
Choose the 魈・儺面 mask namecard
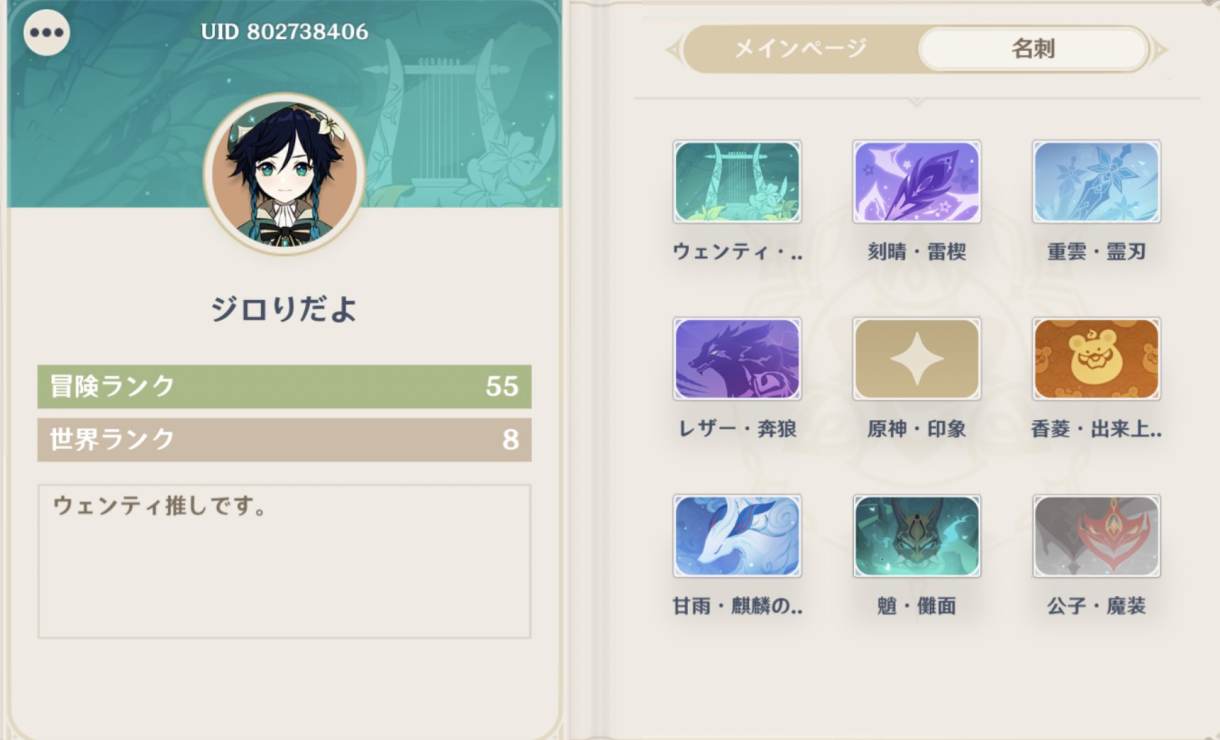pyautogui.click(x=917, y=536)
